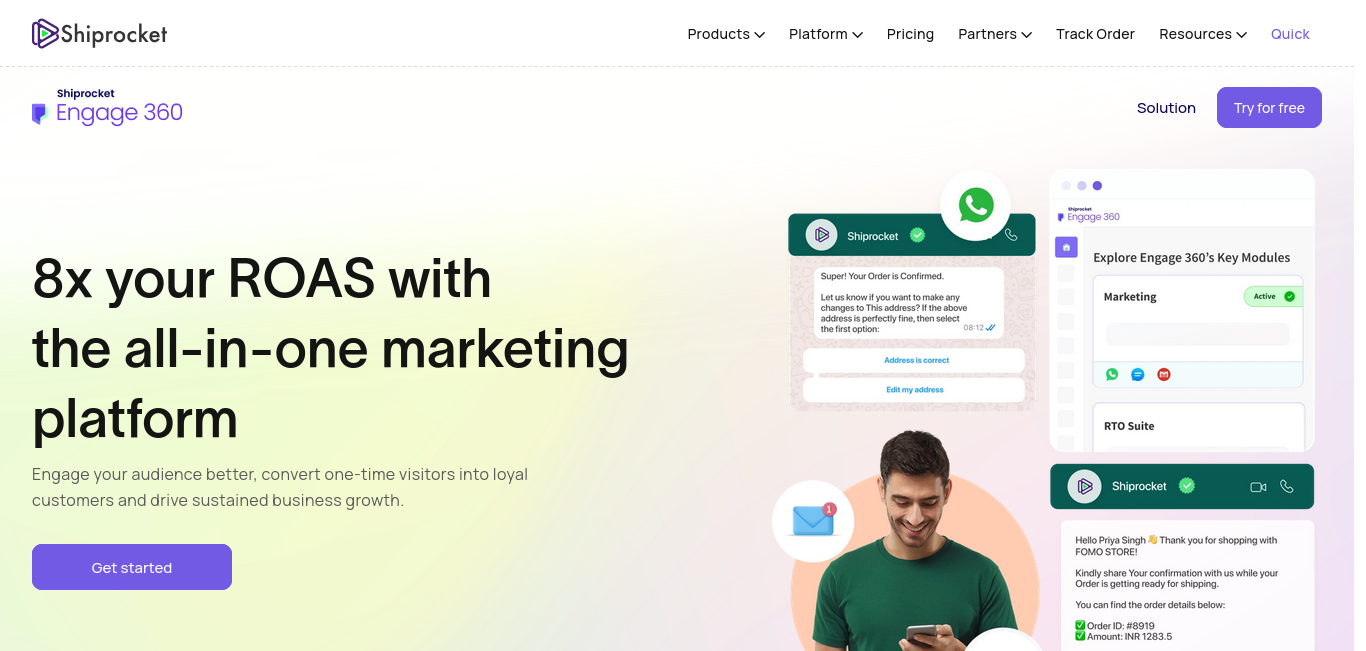This screenshot has height=651, width=1366.
Task: Click the Engage 360 logo
Action: click(107, 107)
